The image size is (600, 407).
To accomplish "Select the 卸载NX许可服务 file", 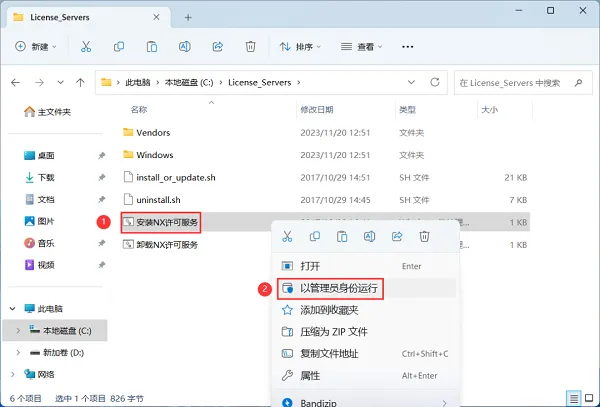I will [x=167, y=244].
